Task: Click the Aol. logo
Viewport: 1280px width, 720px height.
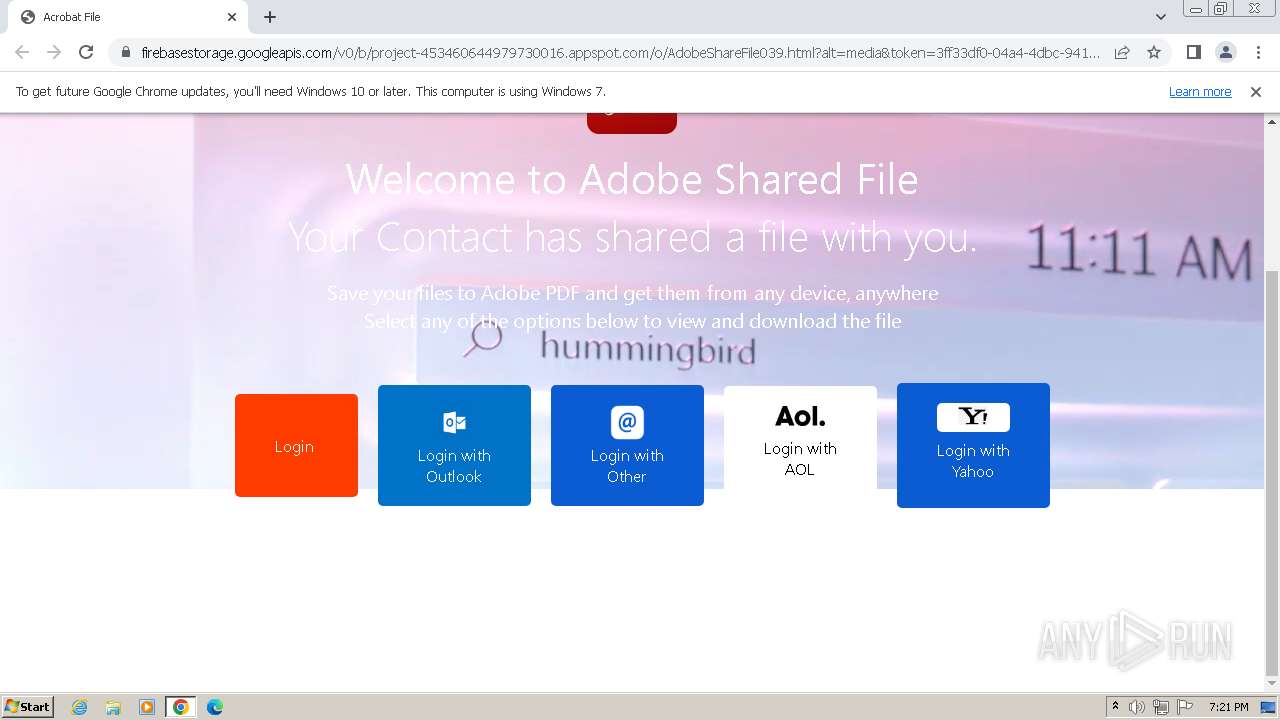Action: point(800,416)
